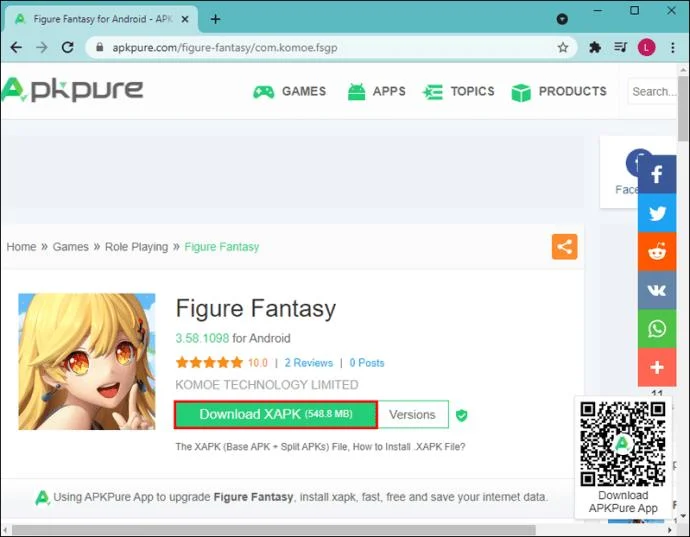Click the scroll down arrow
This screenshot has width=690, height=537.
[683, 516]
